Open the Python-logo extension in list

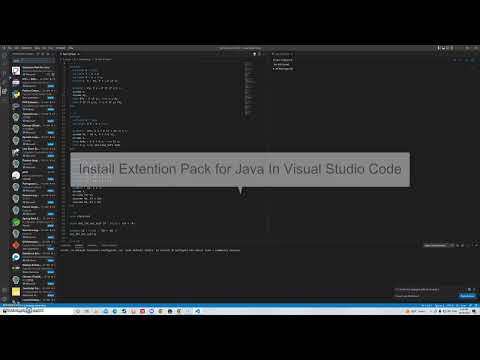point(16,95)
